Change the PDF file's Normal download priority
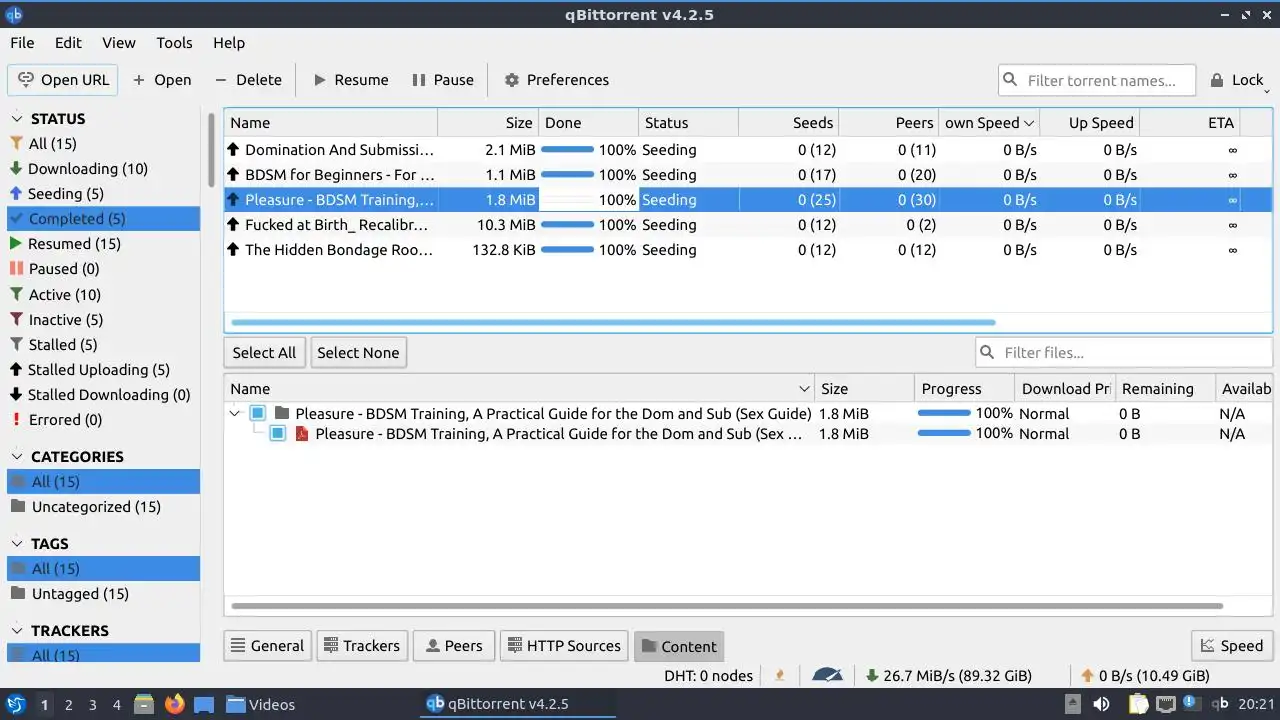 click(1044, 434)
